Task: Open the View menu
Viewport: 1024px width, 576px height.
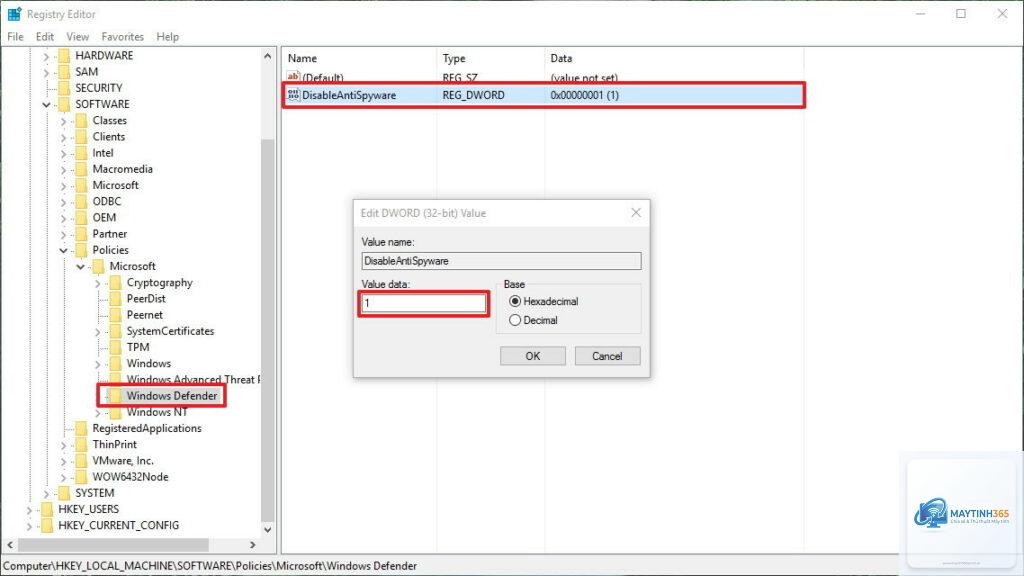Action: [x=77, y=37]
